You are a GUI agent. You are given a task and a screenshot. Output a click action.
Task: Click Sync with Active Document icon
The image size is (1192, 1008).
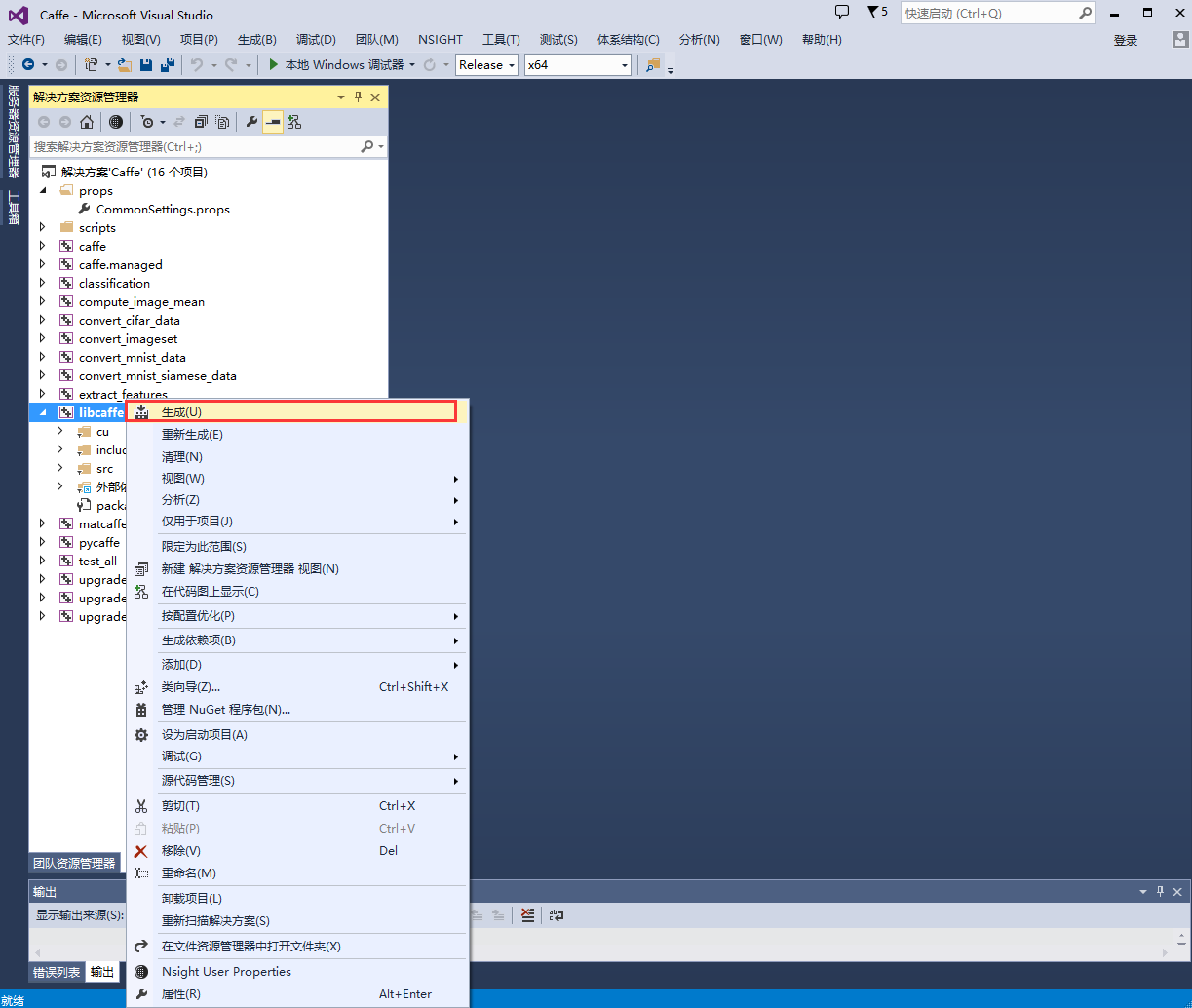(177, 122)
